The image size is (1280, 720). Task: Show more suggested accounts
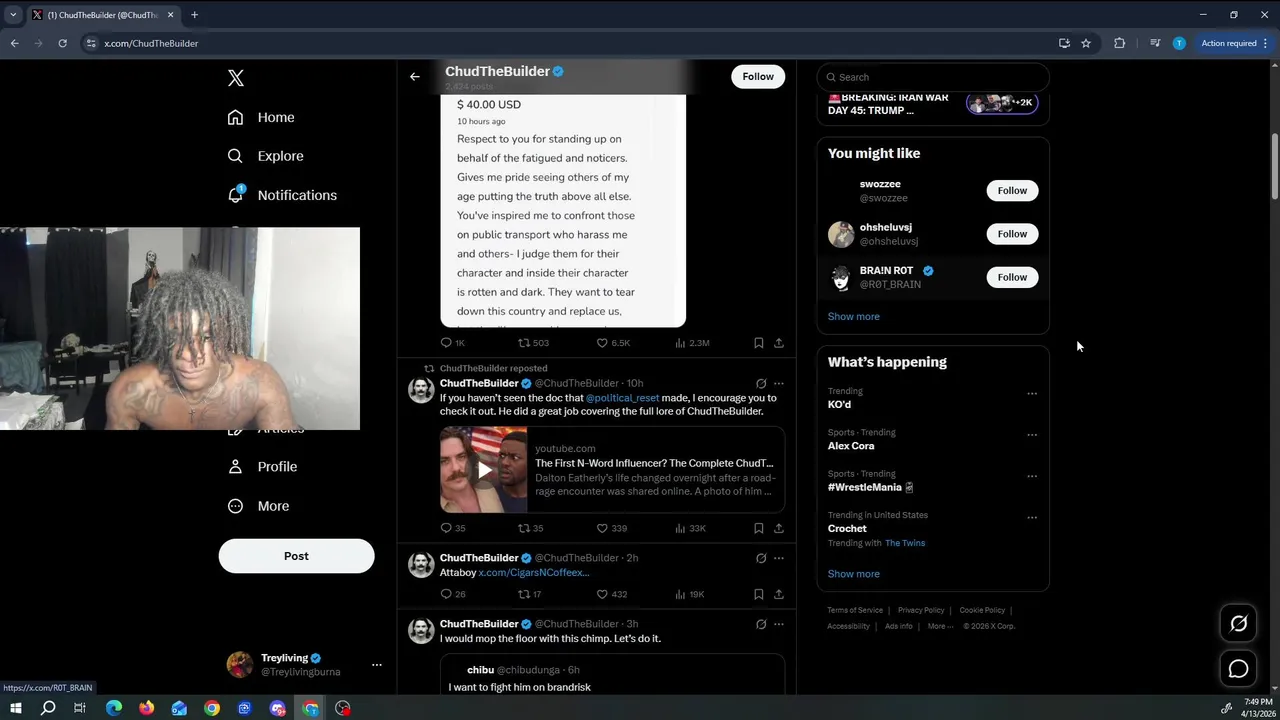point(854,316)
